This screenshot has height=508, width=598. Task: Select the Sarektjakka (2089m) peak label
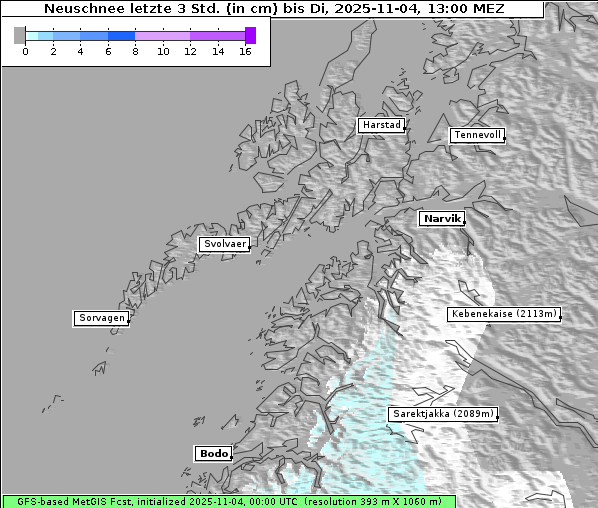443,414
